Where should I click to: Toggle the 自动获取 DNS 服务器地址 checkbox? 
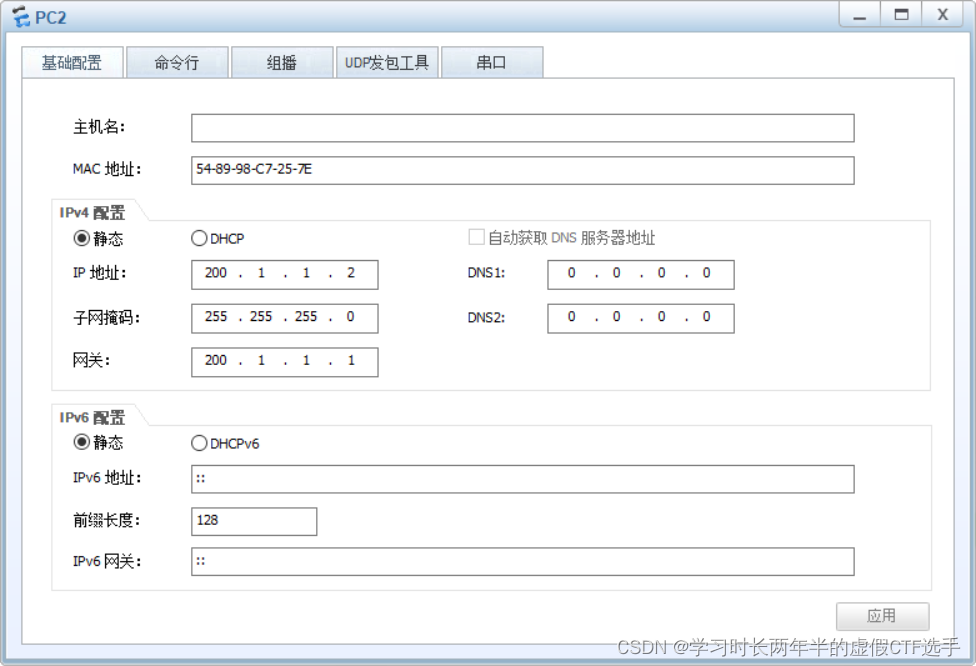coord(476,237)
